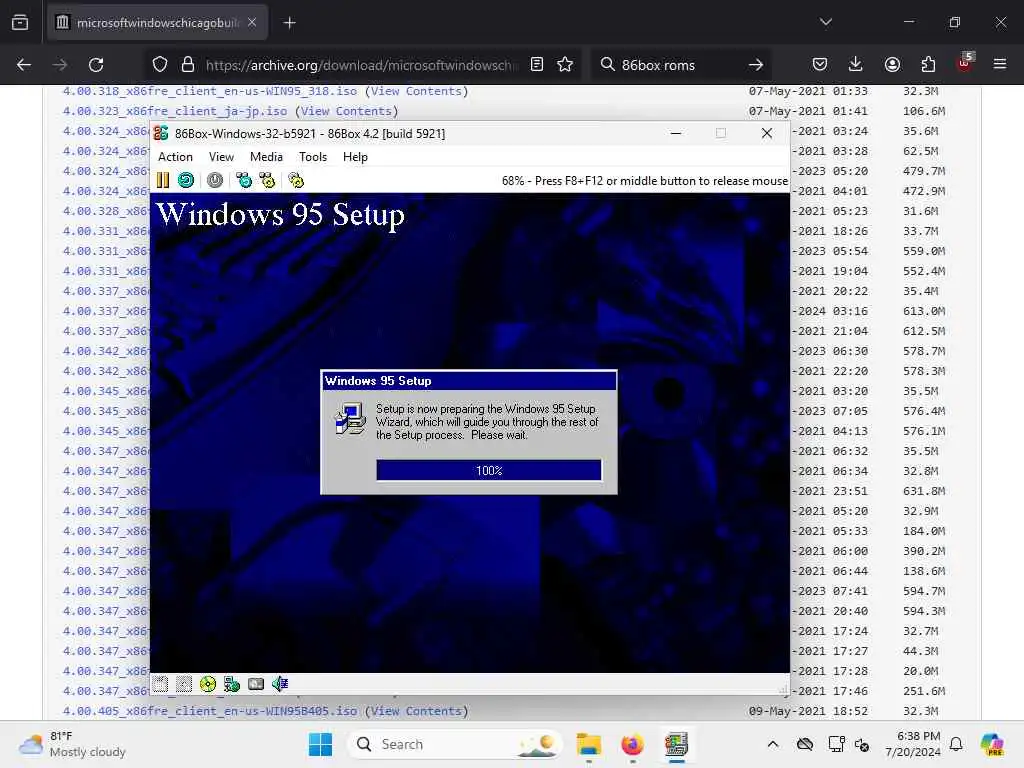Show hidden system tray icons
This screenshot has height=768, width=1024.
tap(773, 744)
